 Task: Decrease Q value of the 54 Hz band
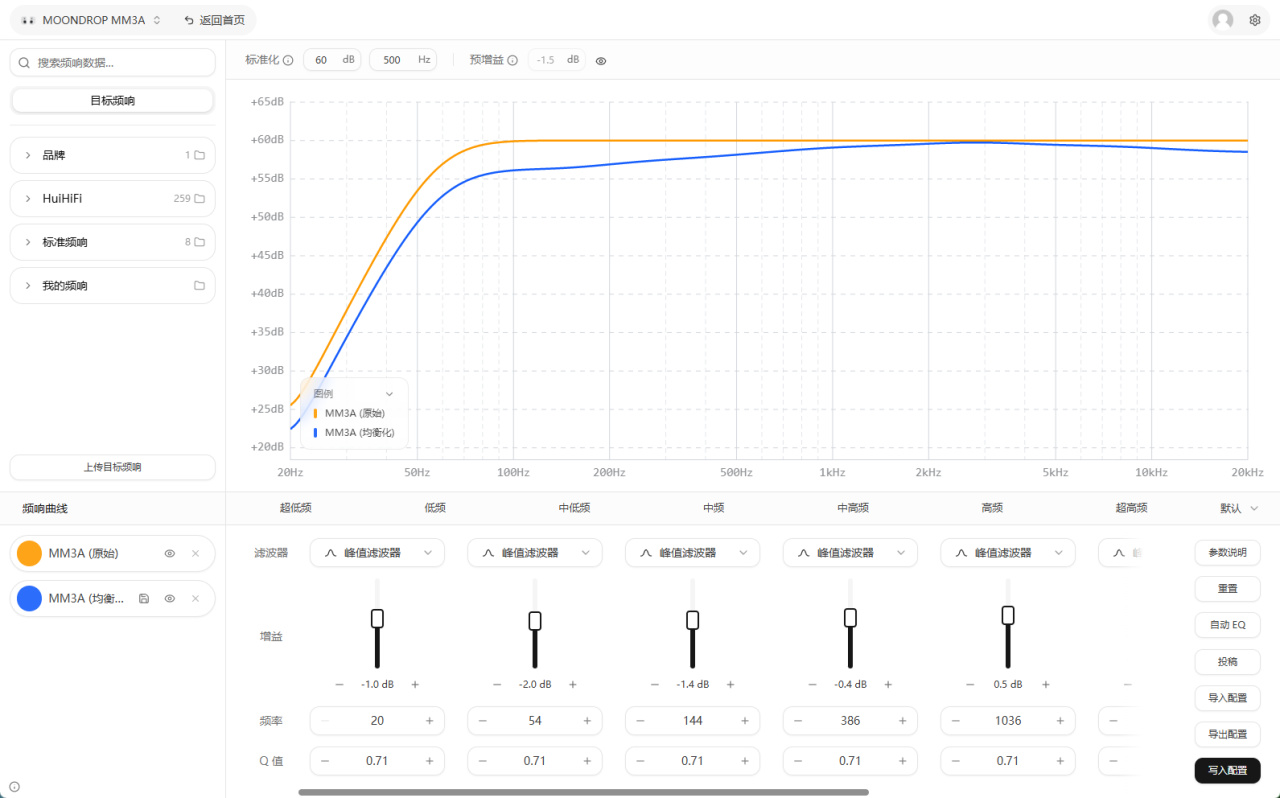pyautogui.click(x=483, y=761)
